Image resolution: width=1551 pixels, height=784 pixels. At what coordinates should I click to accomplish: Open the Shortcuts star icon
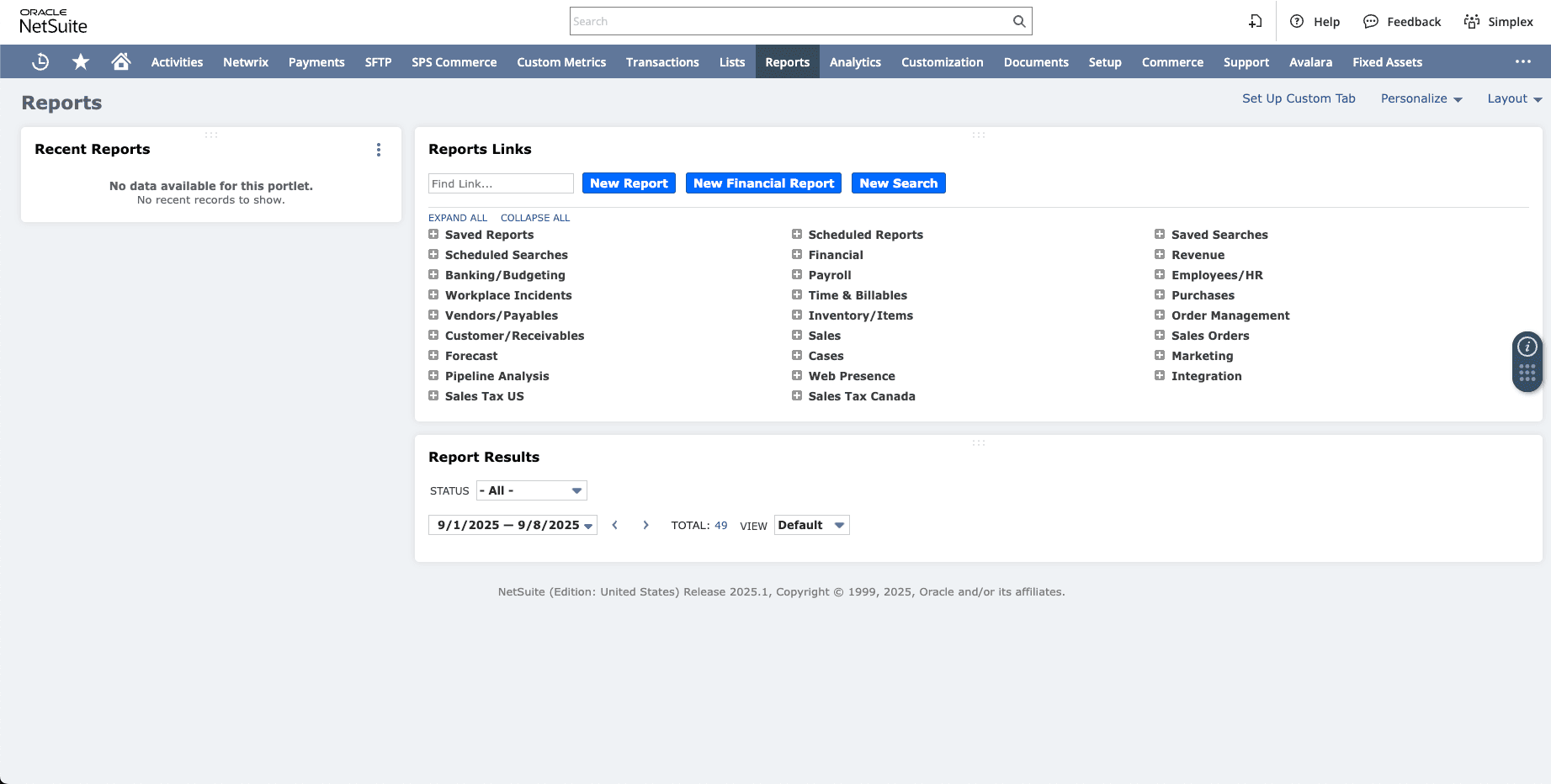pos(81,62)
